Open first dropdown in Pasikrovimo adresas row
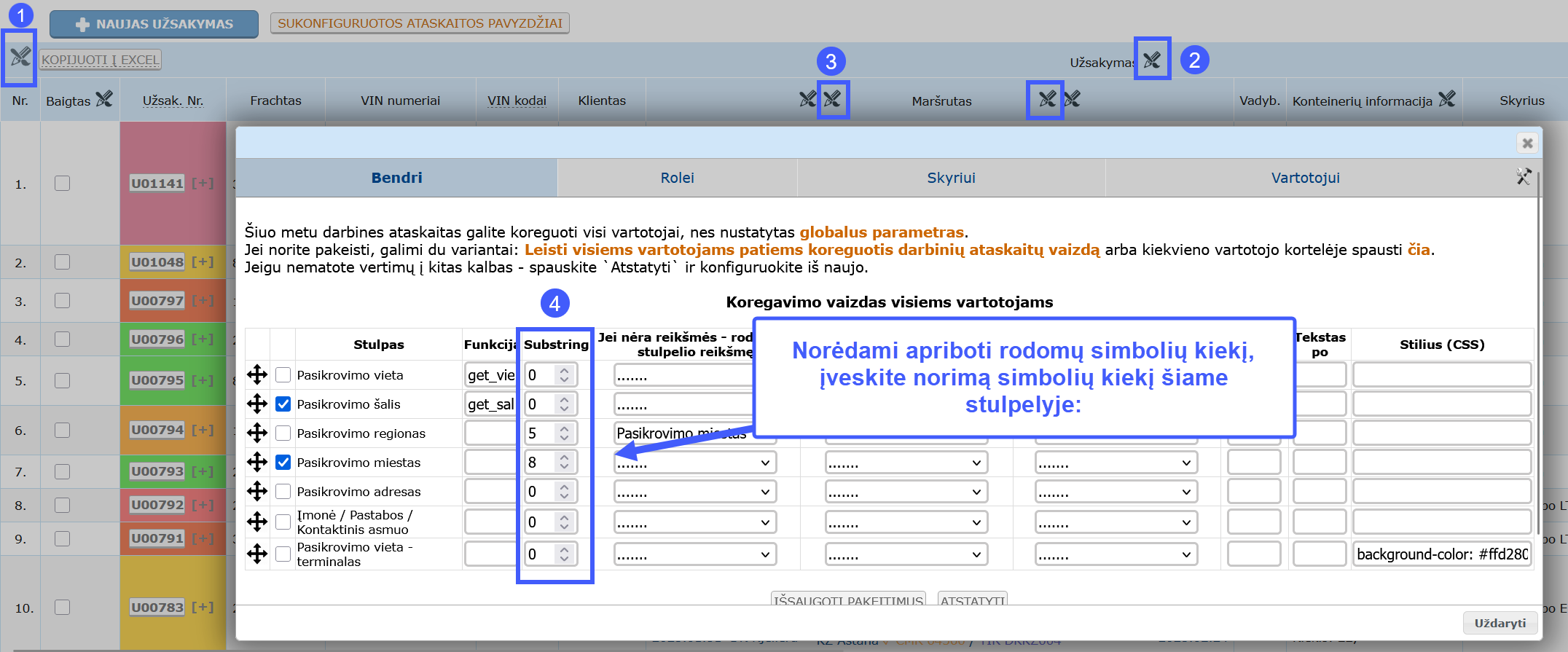1568x652 pixels. click(x=695, y=492)
